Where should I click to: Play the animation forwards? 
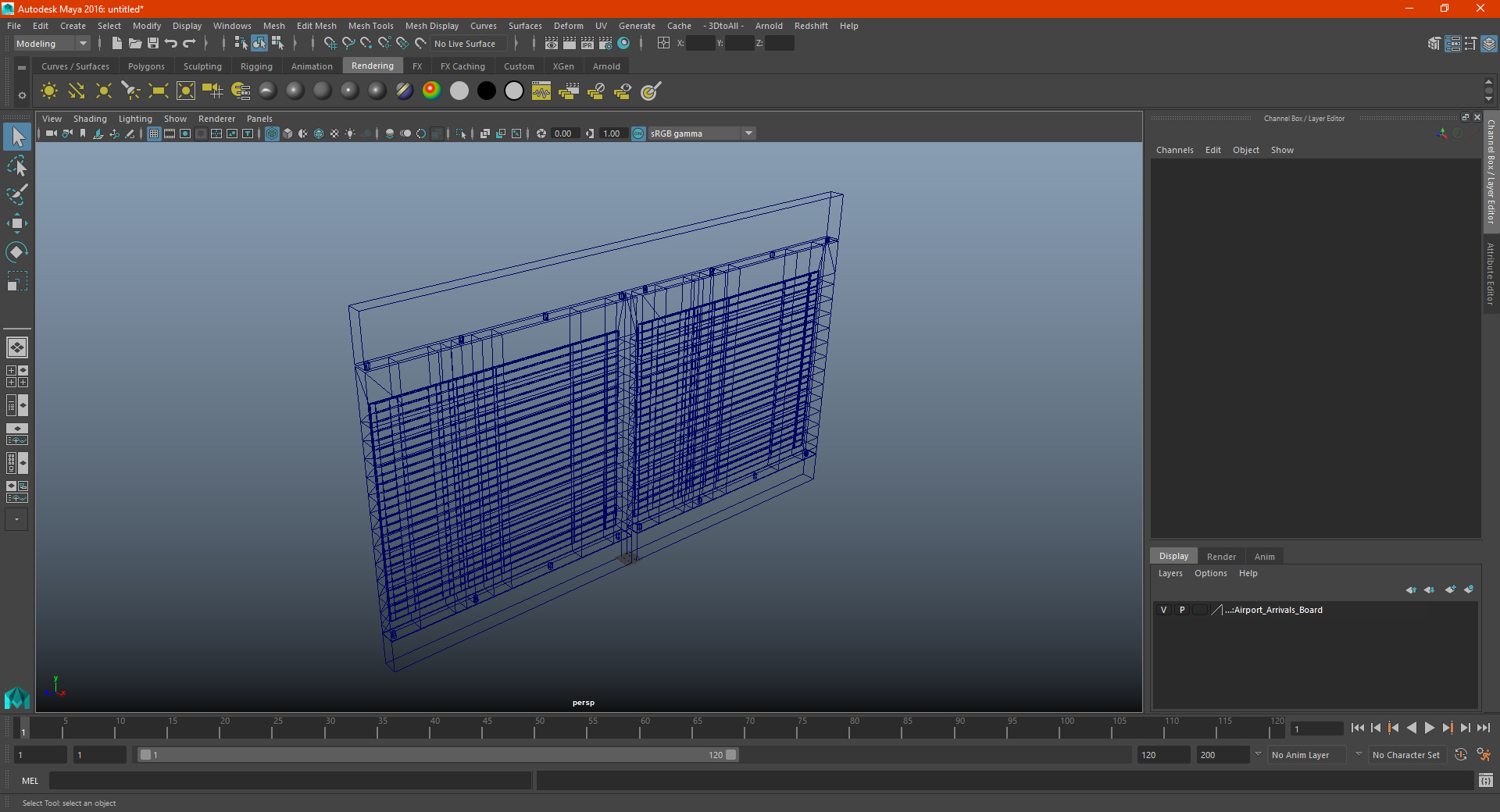[1429, 728]
